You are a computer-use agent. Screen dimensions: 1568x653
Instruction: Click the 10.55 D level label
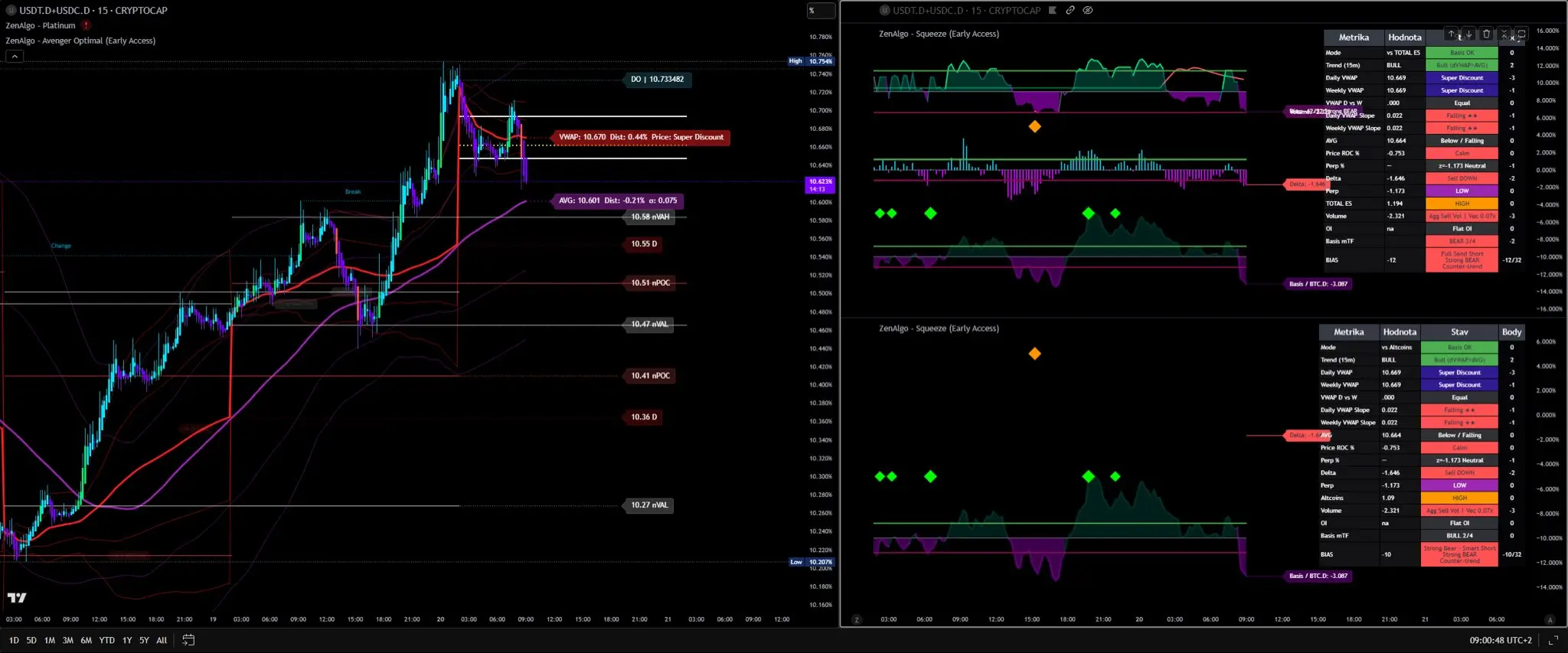pyautogui.click(x=644, y=243)
